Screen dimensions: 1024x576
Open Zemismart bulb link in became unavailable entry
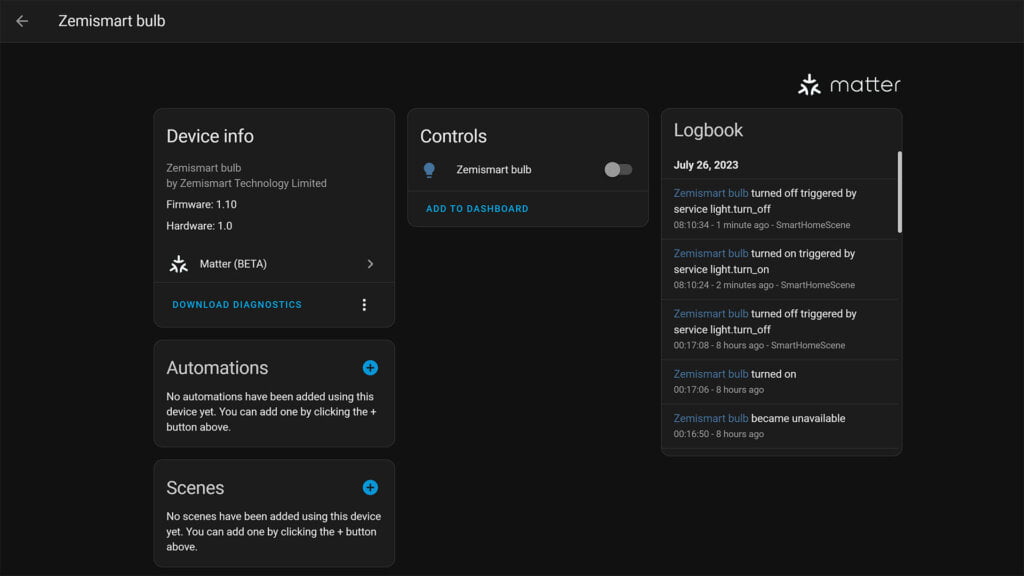point(711,419)
